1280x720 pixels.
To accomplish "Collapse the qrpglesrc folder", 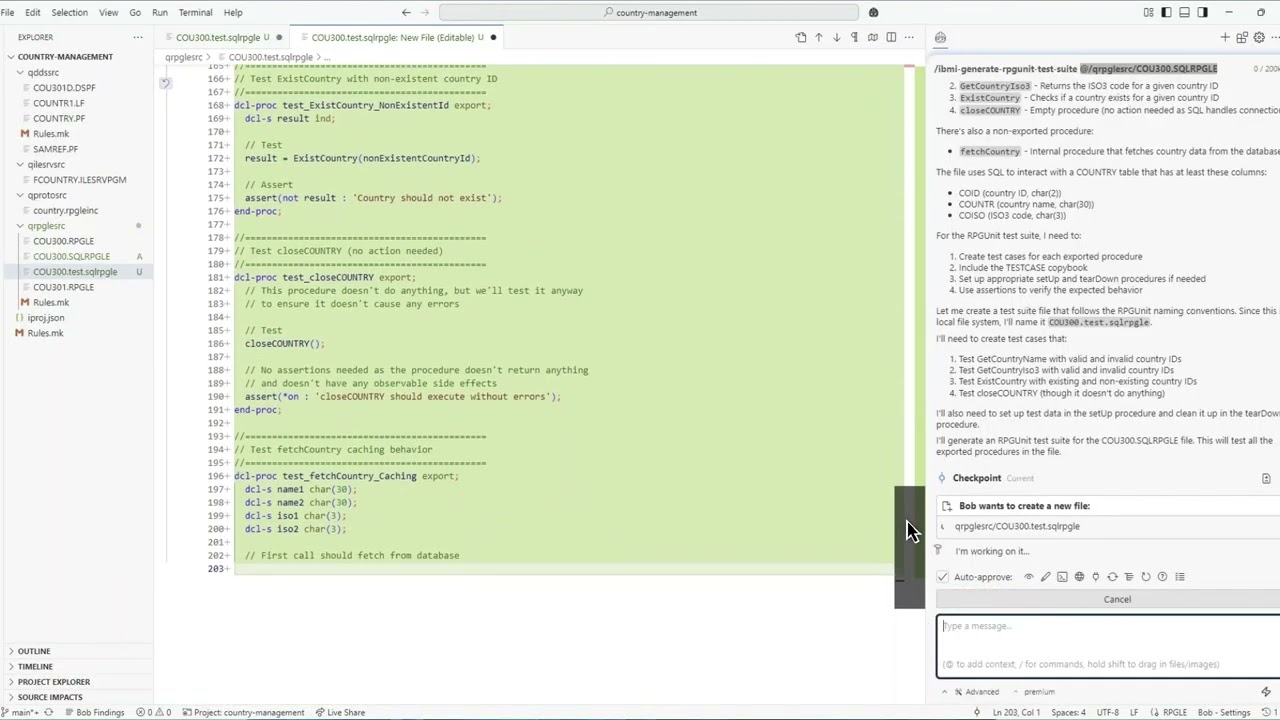I will click(x=46, y=226).
